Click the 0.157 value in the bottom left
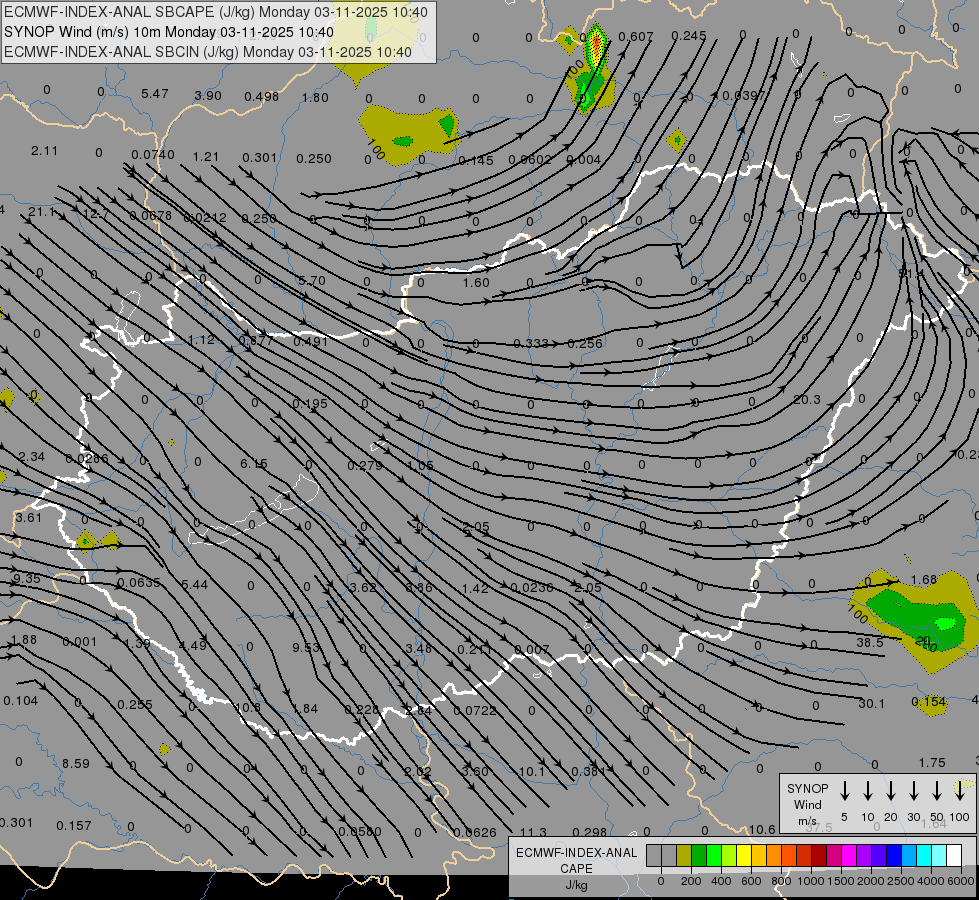 tap(74, 825)
